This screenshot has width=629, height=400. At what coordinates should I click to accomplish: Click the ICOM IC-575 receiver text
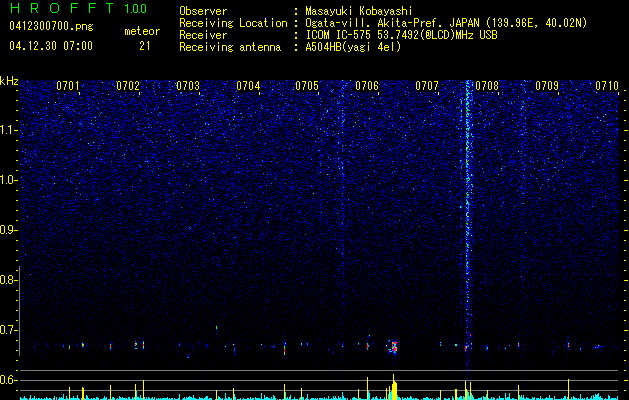[401, 35]
